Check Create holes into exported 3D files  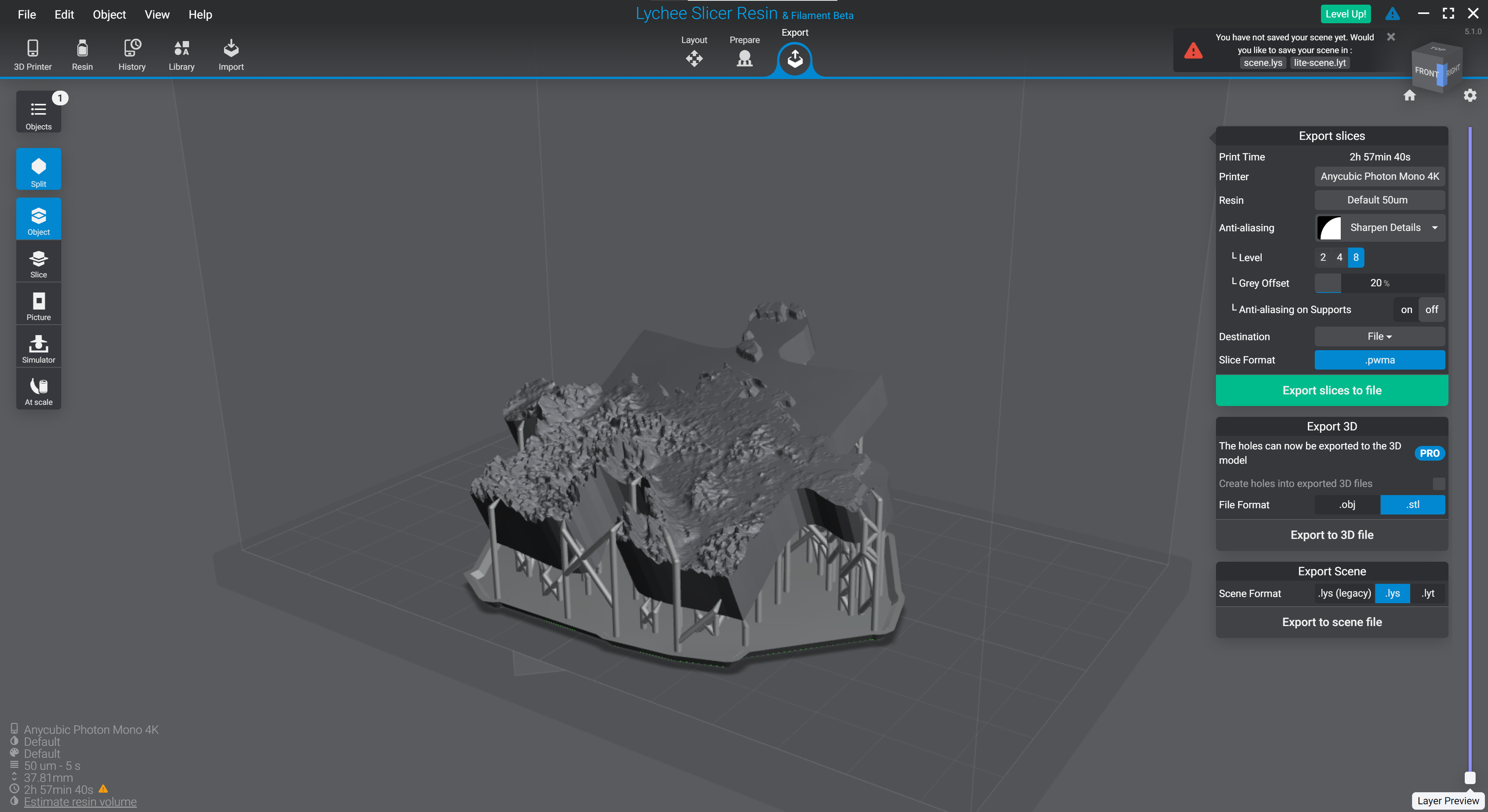[1438, 483]
